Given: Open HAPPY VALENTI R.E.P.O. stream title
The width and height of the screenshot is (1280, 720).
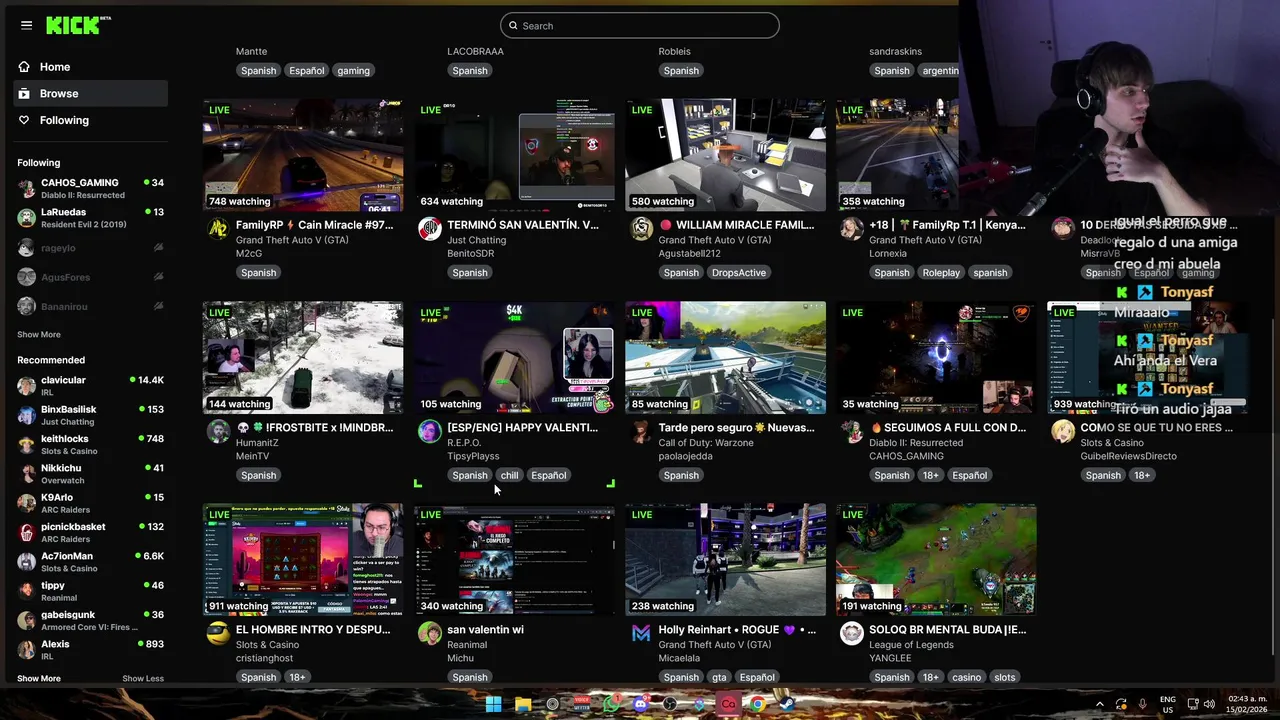Looking at the screenshot, I should click(522, 428).
